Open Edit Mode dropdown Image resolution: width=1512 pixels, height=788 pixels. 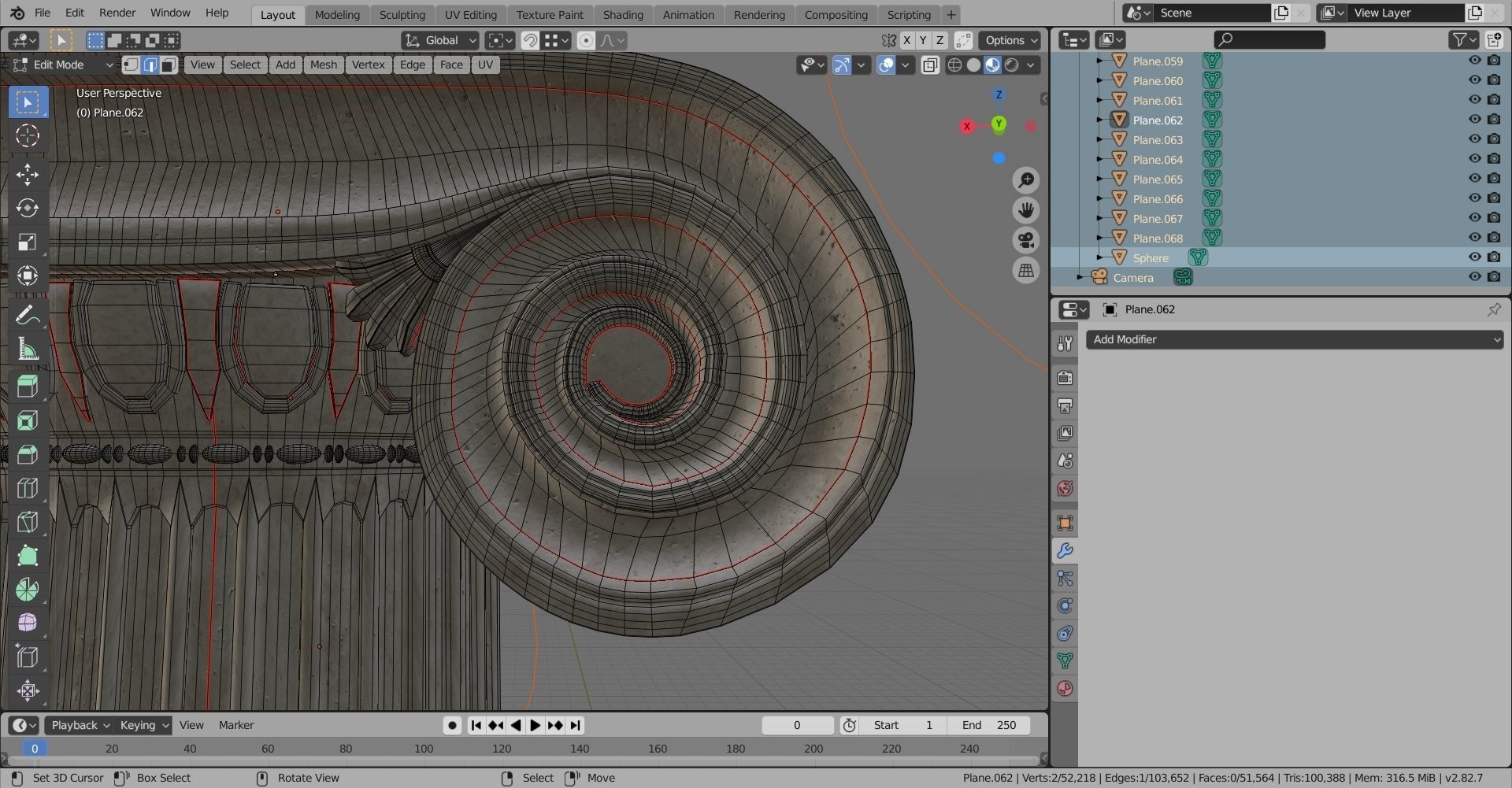tap(63, 65)
